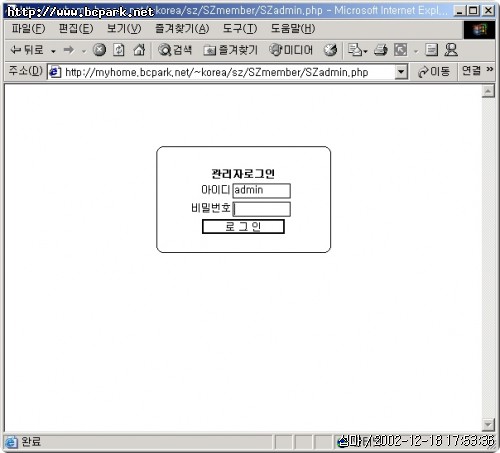Click the Windows logo throbber

pyautogui.click(x=479, y=30)
